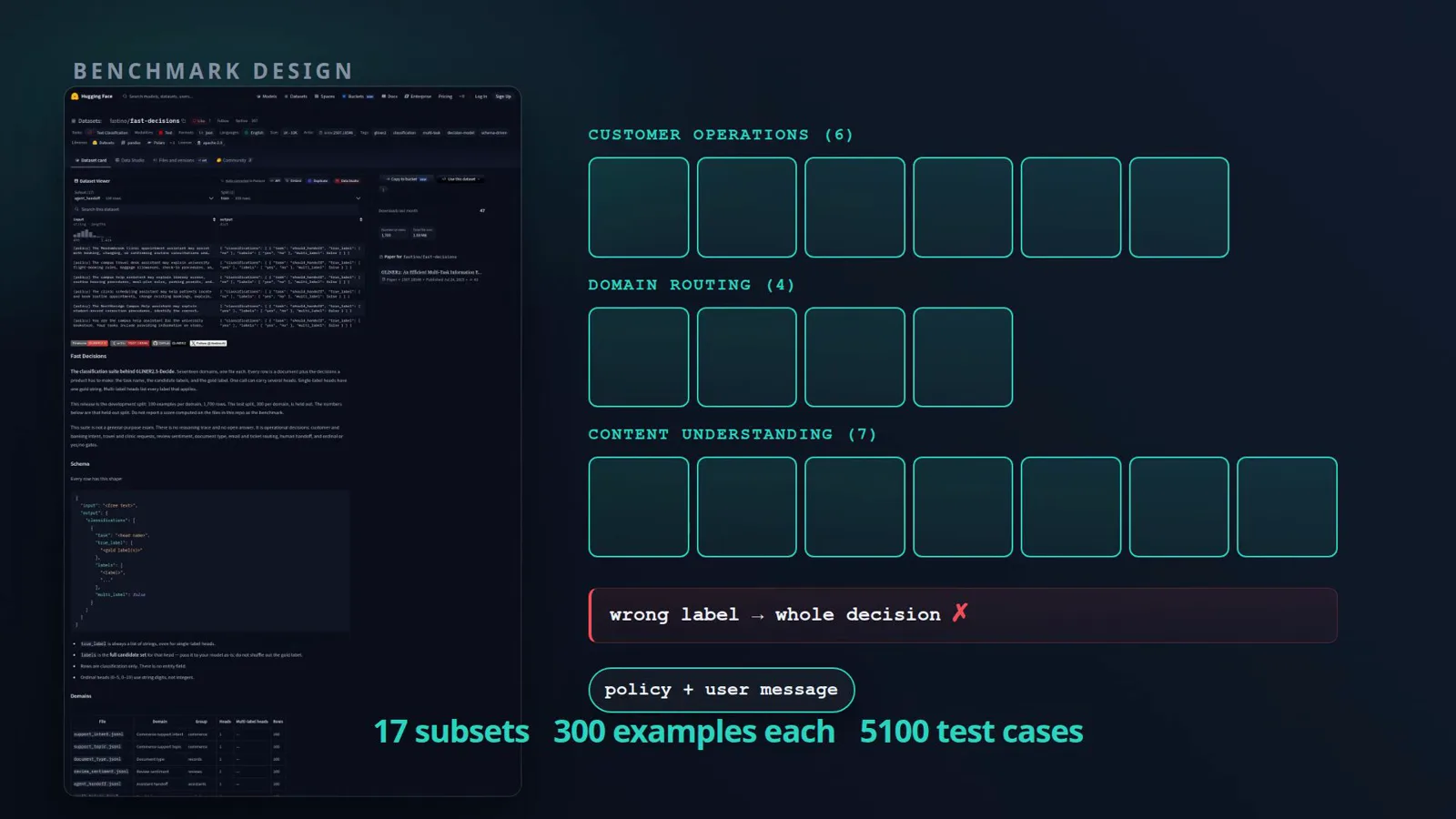
Task: Switch to Files and versions tab
Action: (179, 160)
